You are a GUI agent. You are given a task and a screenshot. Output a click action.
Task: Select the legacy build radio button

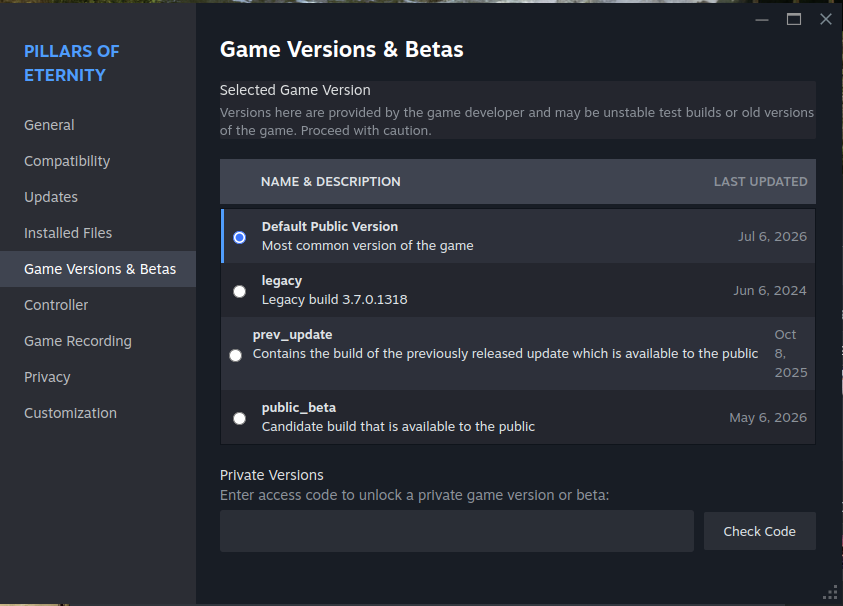[239, 291]
